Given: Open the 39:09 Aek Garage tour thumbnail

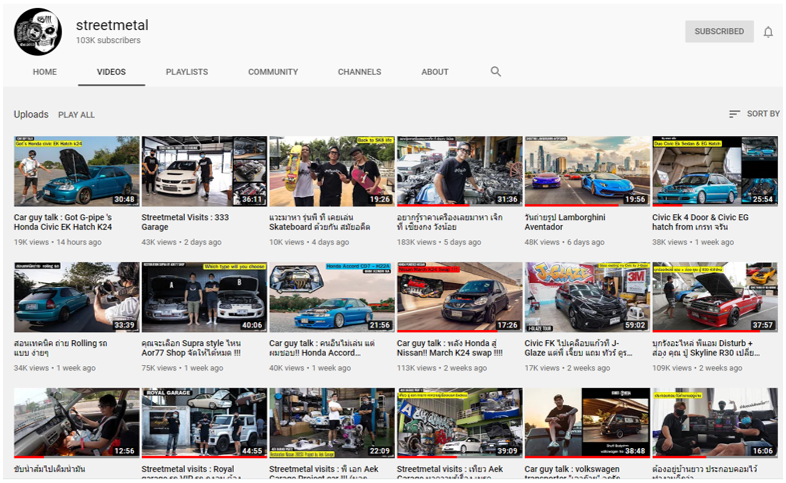Looking at the screenshot, I should coord(460,423).
